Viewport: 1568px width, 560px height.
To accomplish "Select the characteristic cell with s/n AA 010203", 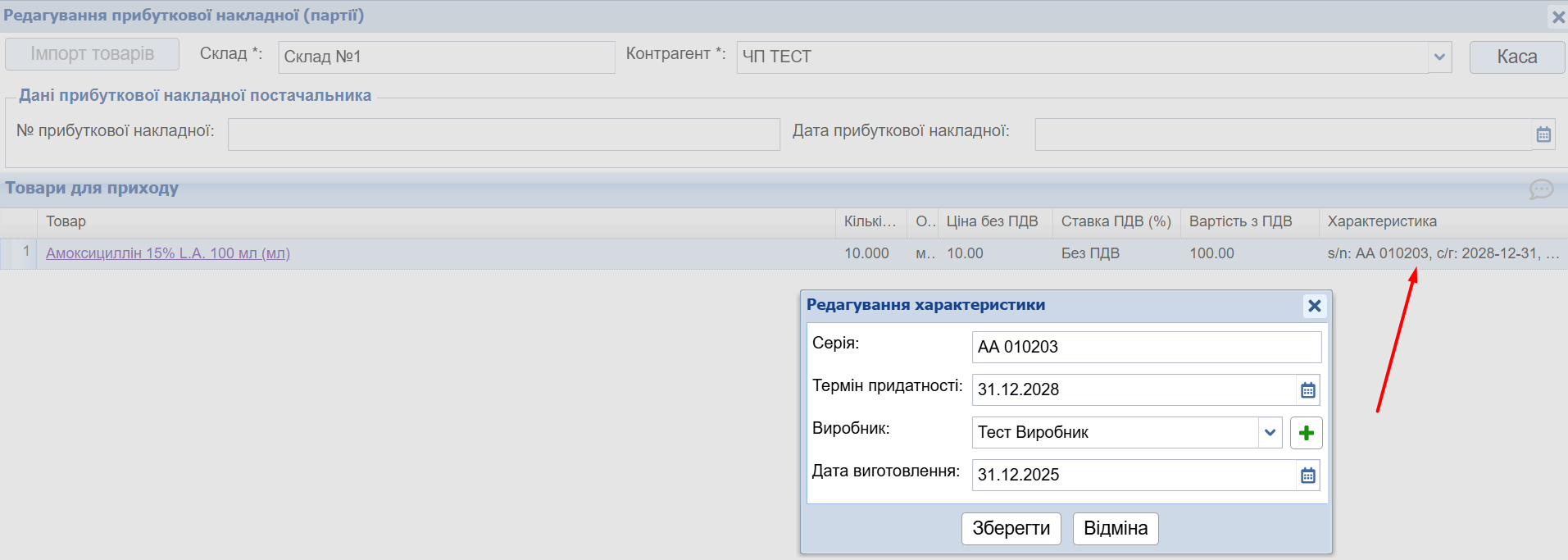I will pyautogui.click(x=1442, y=253).
